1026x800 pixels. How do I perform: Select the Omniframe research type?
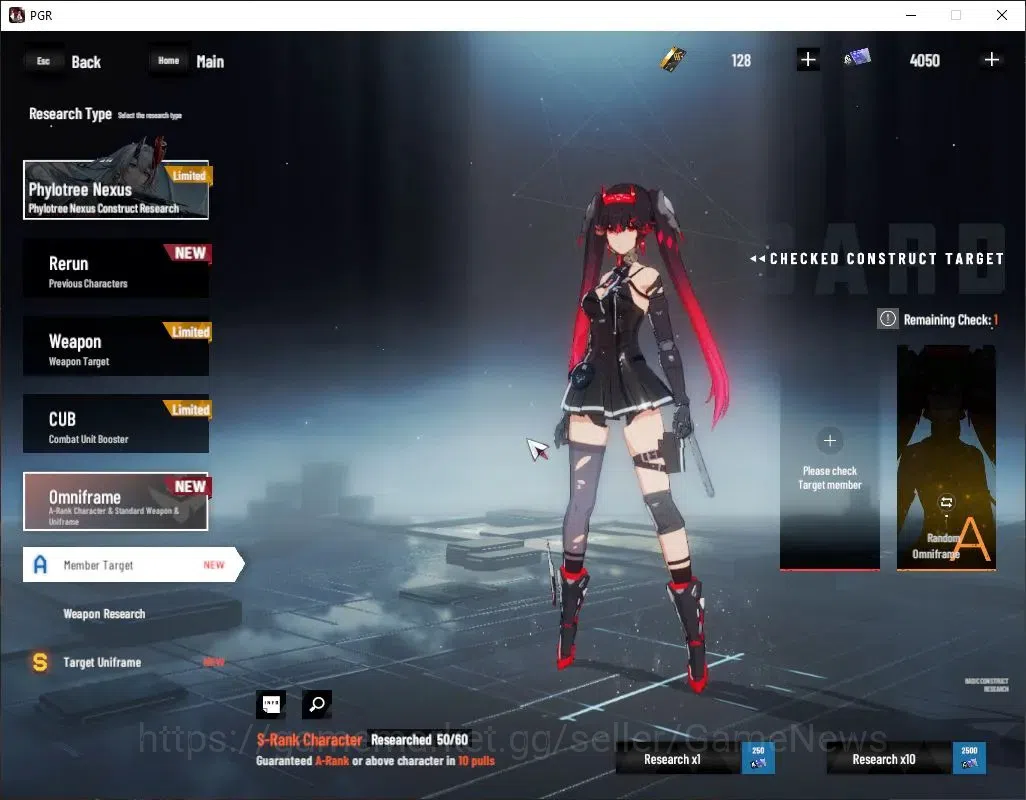tap(116, 502)
